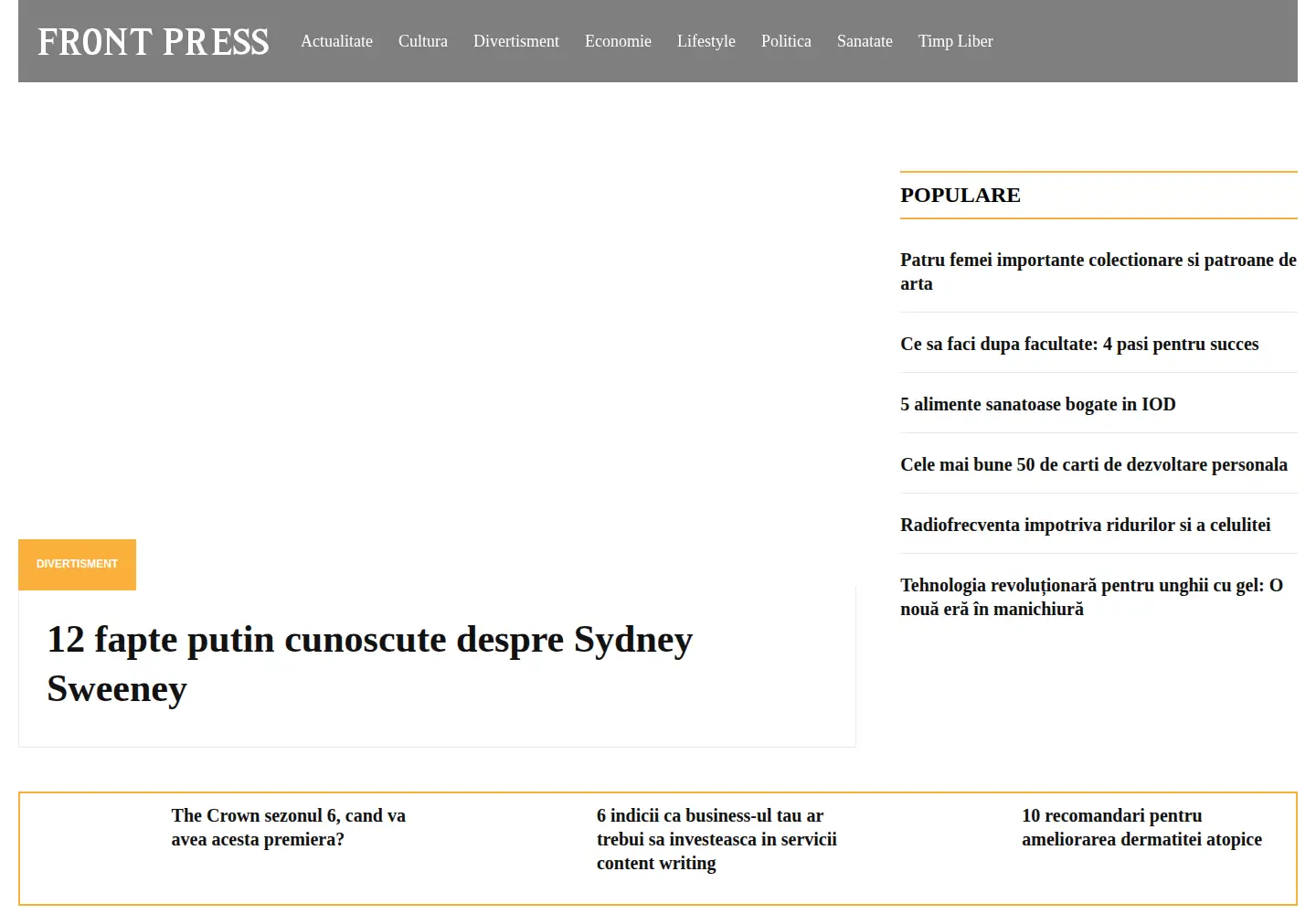Screen dimensions: 1316x914
Task: Open 'The Crown sezonul 6' article
Action: click(x=289, y=827)
